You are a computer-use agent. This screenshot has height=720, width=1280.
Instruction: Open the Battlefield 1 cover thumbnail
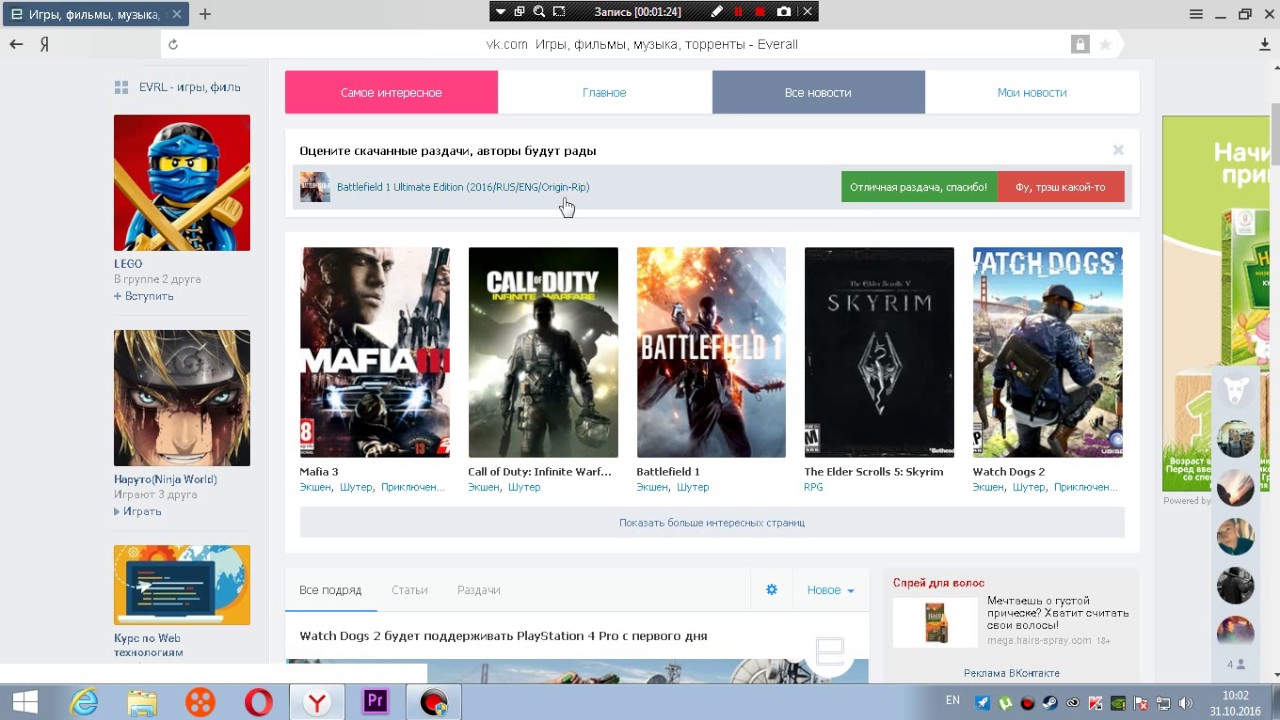711,352
